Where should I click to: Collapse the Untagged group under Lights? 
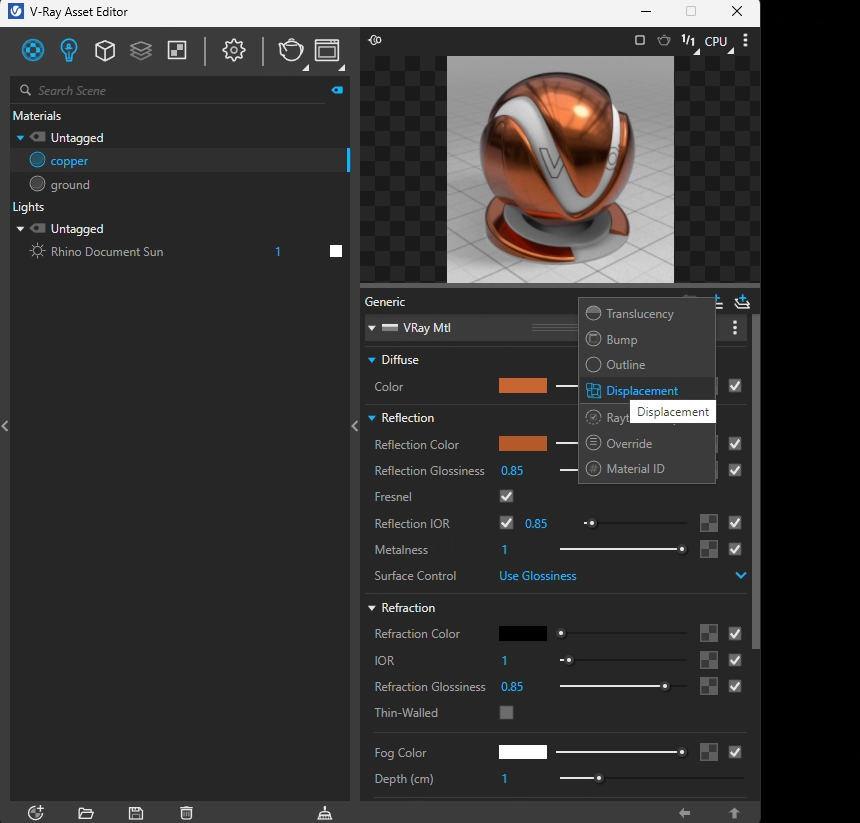tap(20, 229)
